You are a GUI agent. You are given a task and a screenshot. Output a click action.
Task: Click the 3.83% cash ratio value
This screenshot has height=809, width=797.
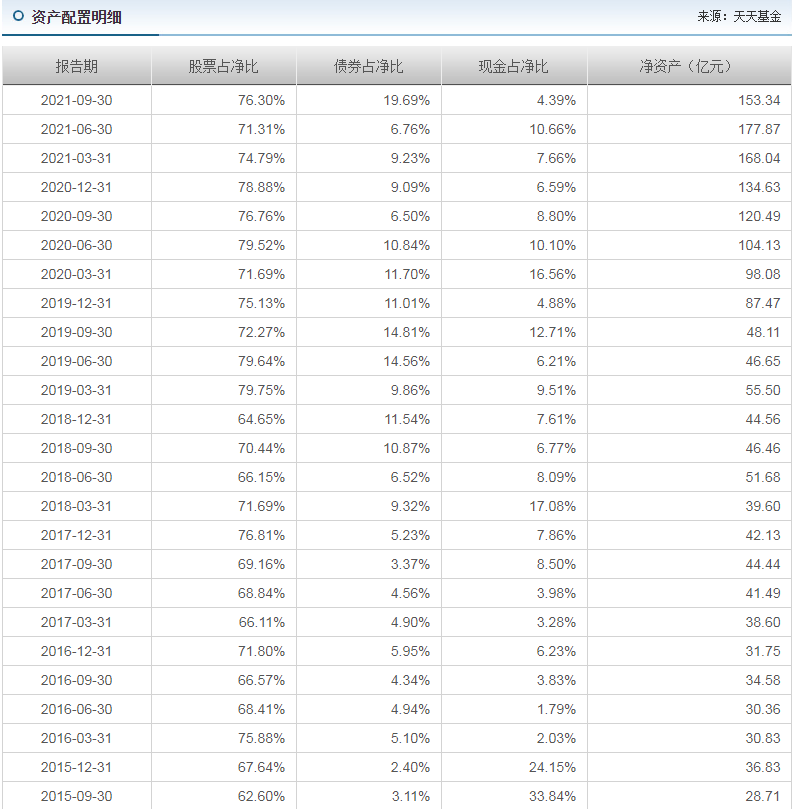[556, 680]
